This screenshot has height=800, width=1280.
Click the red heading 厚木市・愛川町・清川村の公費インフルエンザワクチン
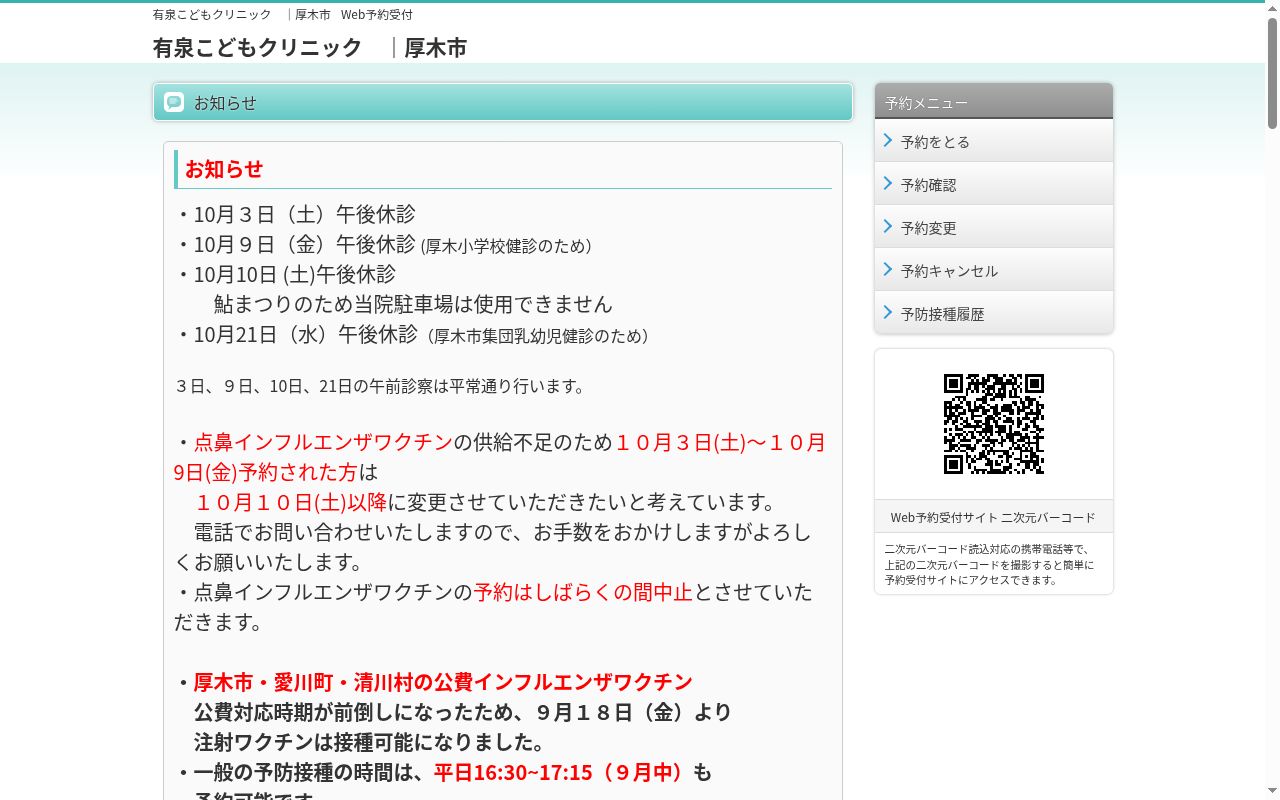click(x=443, y=682)
